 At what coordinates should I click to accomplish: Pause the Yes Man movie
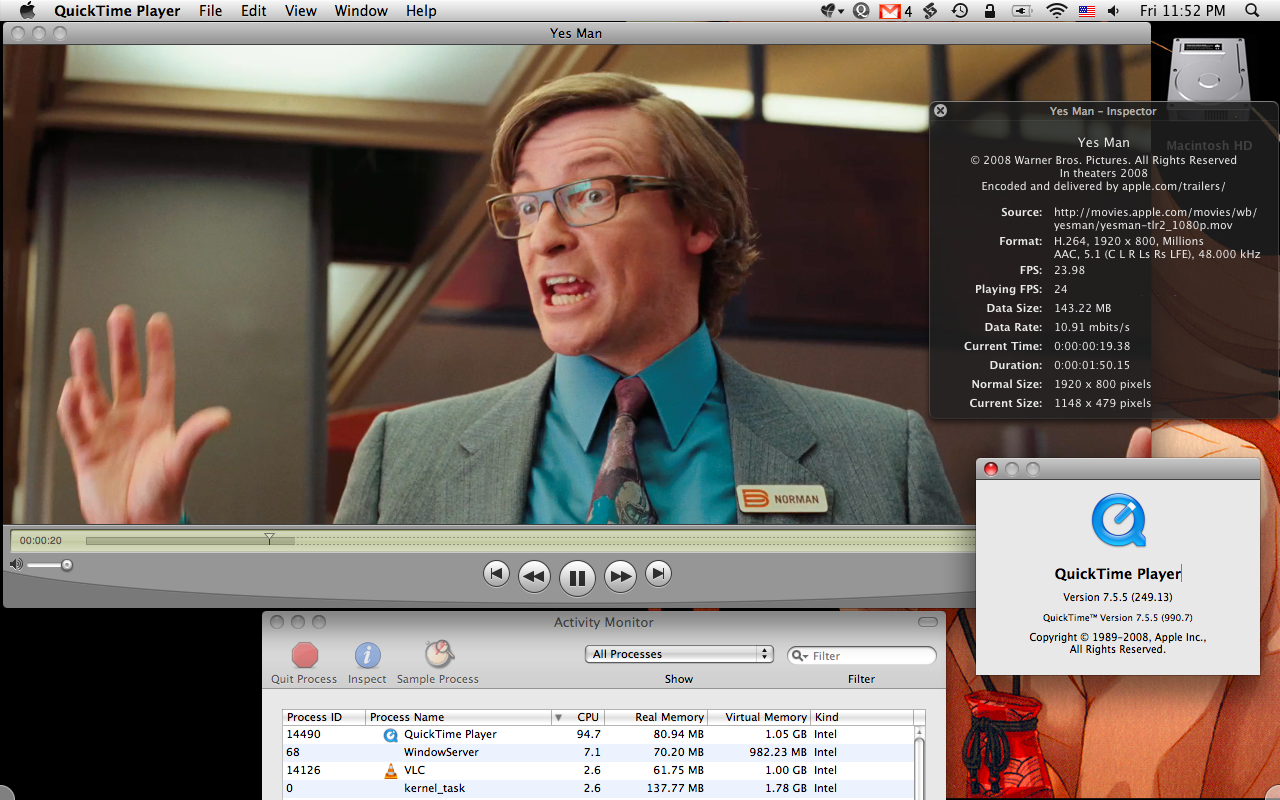(x=577, y=577)
